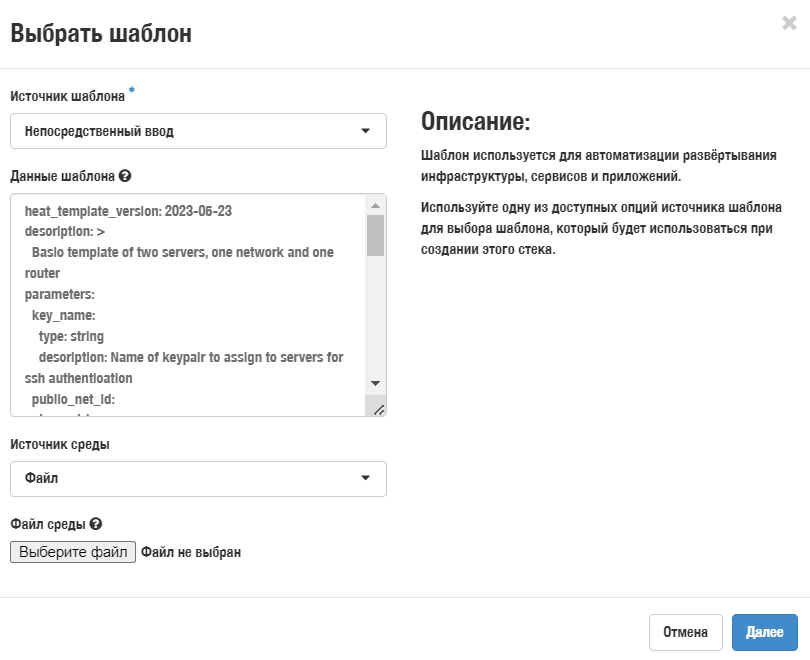Place cursor on the key_name line
This screenshot has height=660, width=810.
click(x=63, y=315)
